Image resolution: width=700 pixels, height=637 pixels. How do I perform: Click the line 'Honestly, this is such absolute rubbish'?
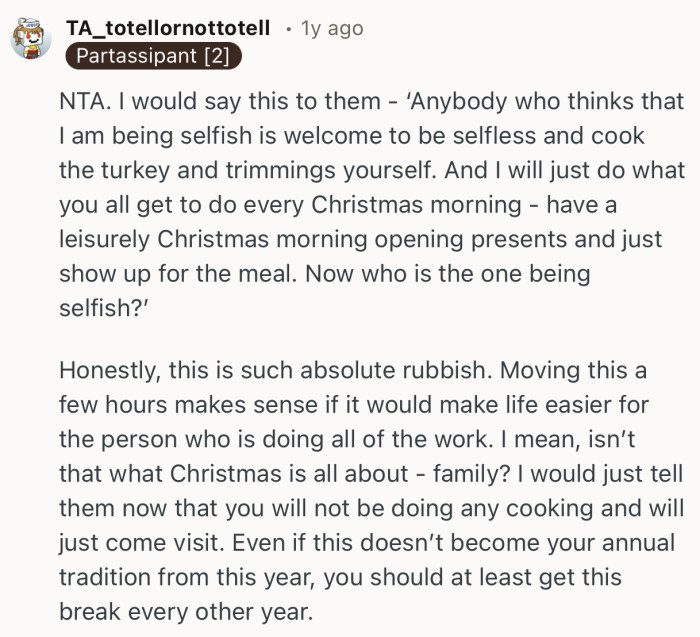352,372
